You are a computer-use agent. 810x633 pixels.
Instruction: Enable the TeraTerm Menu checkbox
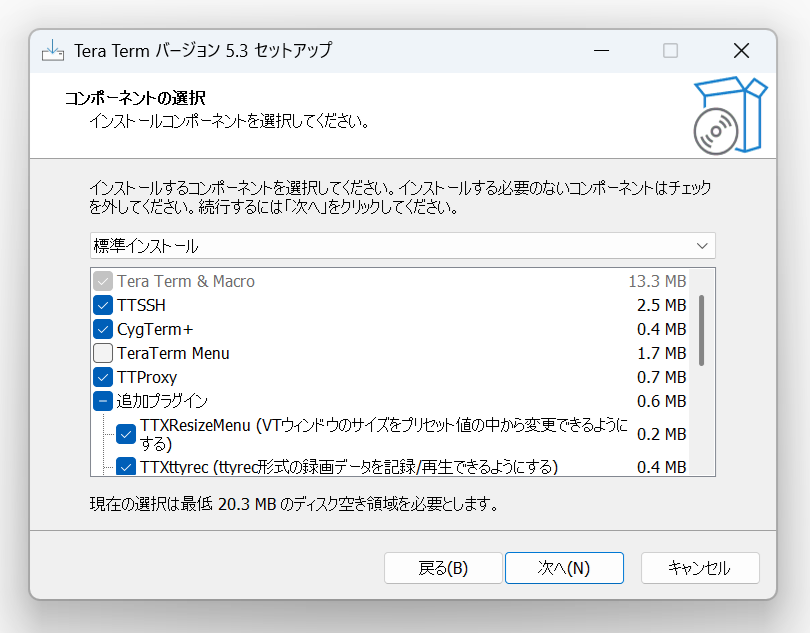pos(103,353)
